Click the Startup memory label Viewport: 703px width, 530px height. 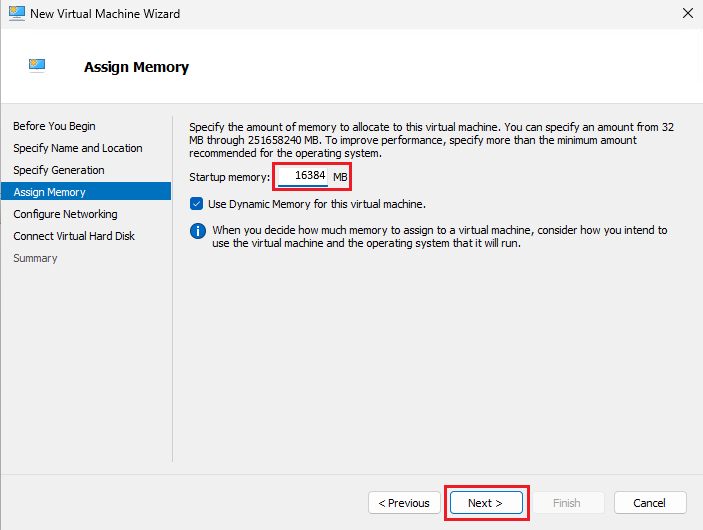[x=229, y=177]
